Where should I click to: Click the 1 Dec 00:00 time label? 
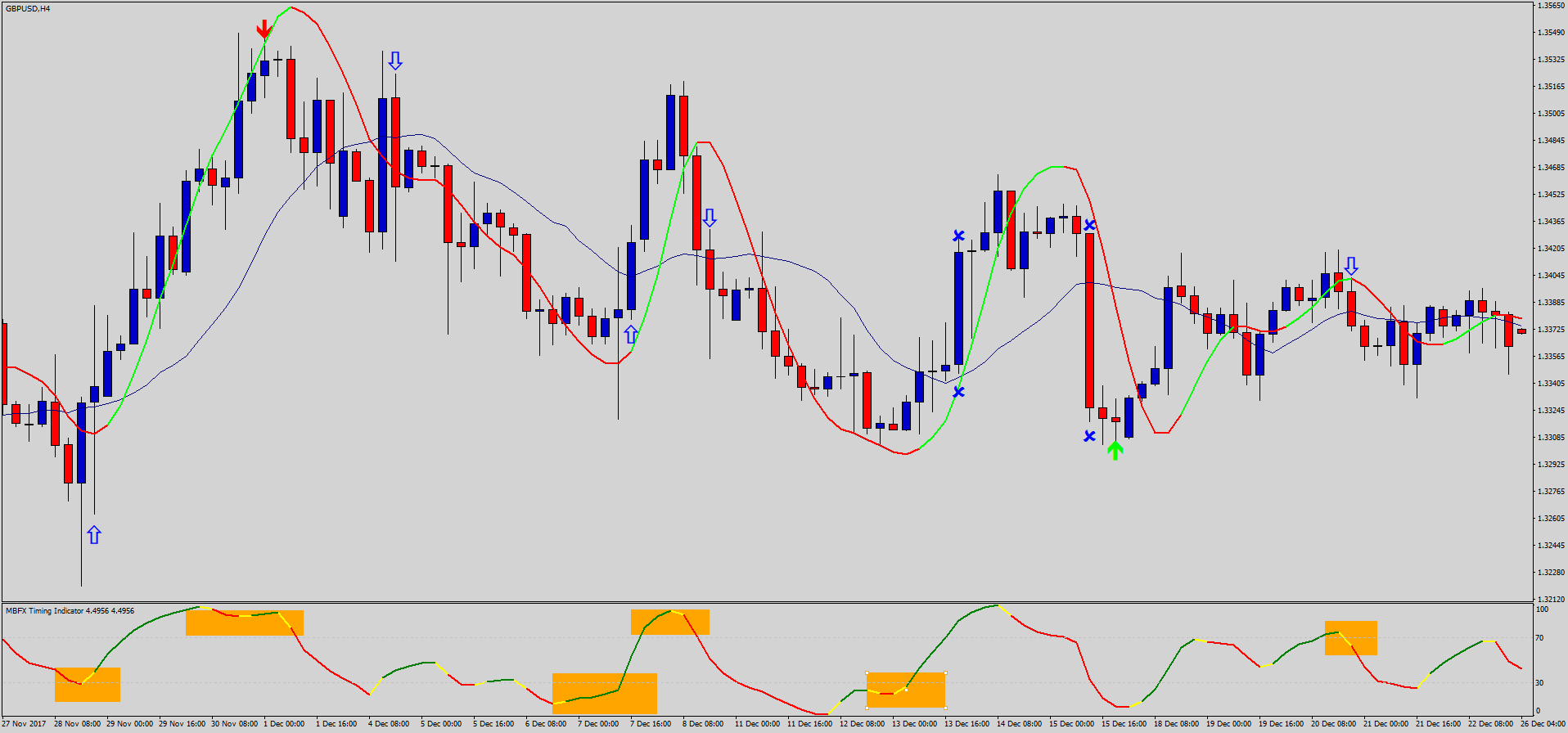click(284, 724)
